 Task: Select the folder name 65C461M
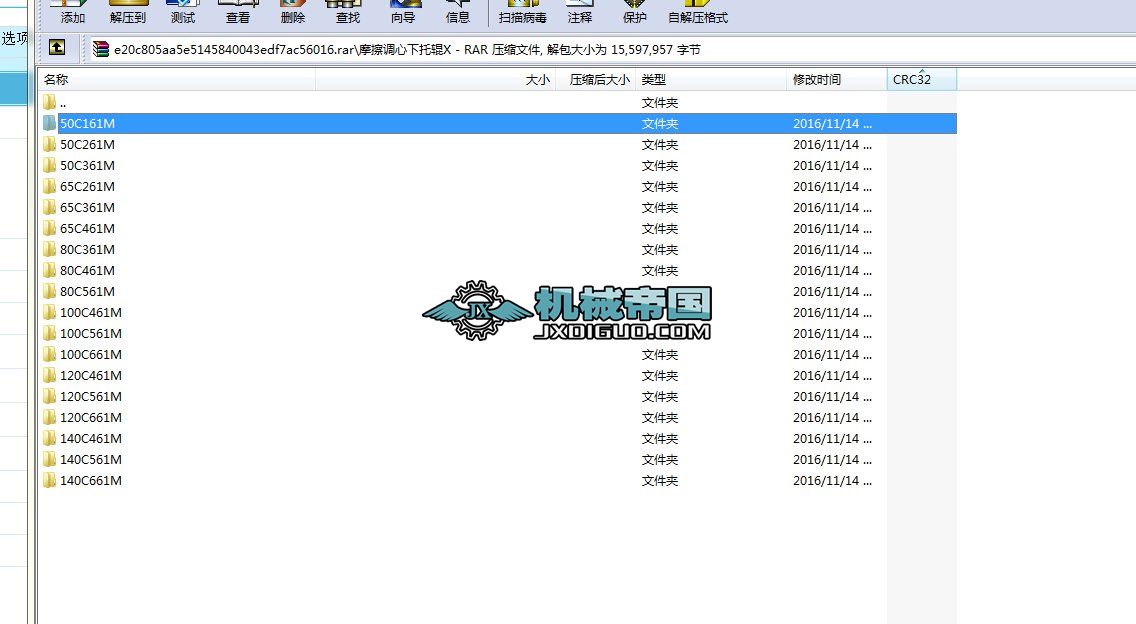click(x=88, y=229)
